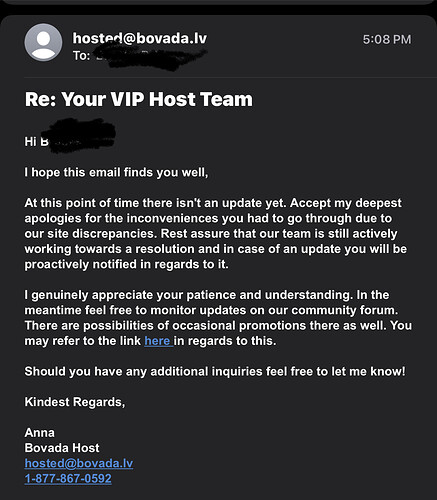Tap the name Anna in the signature
The width and height of the screenshot is (437, 500).
(x=40, y=432)
